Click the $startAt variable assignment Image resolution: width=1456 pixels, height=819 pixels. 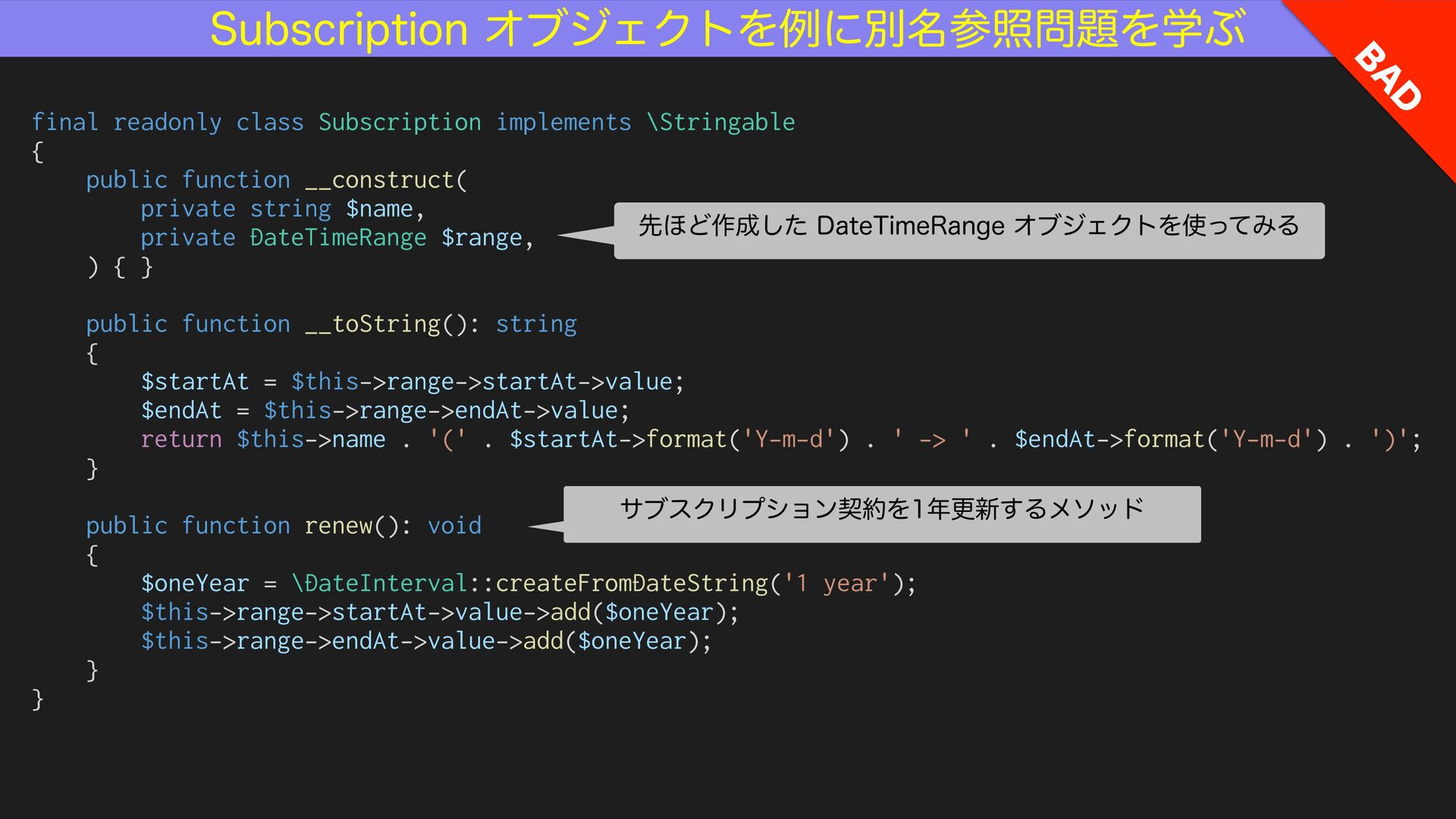(195, 382)
